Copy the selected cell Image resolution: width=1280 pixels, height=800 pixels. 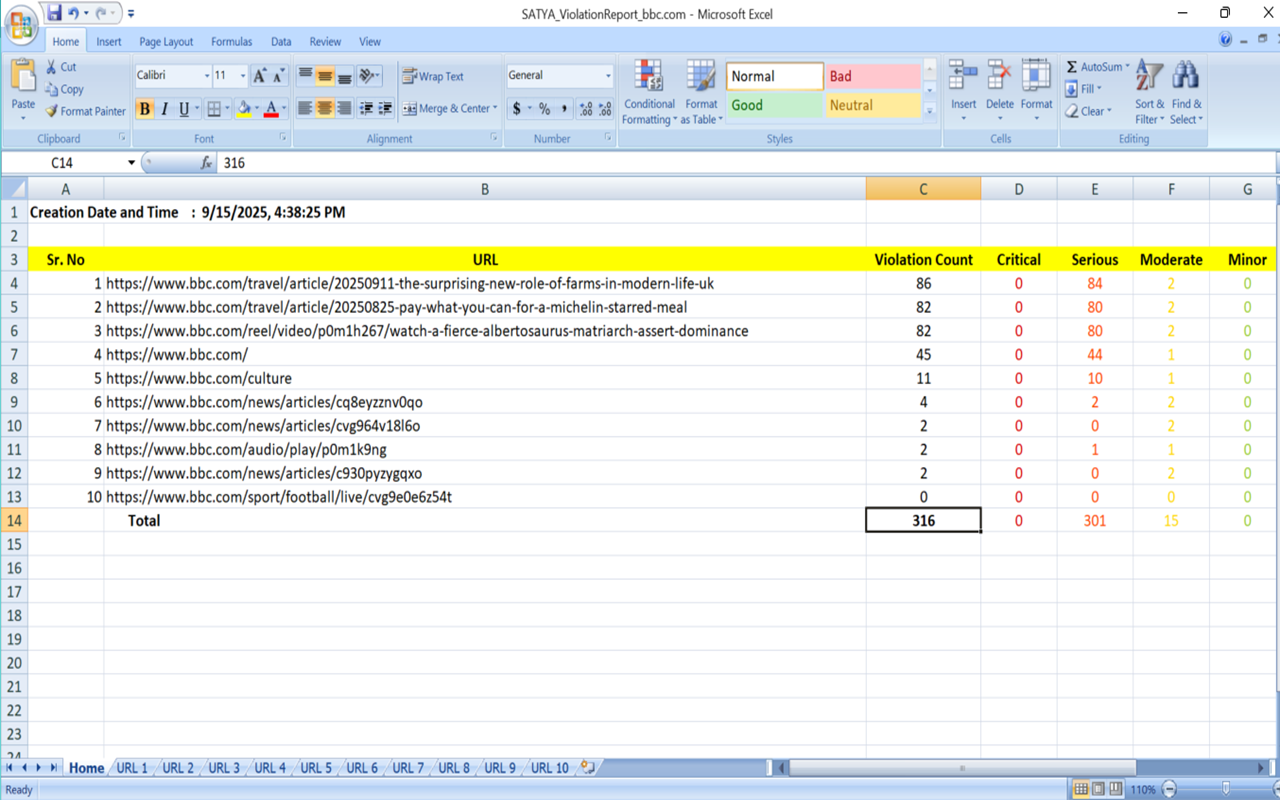(x=63, y=89)
